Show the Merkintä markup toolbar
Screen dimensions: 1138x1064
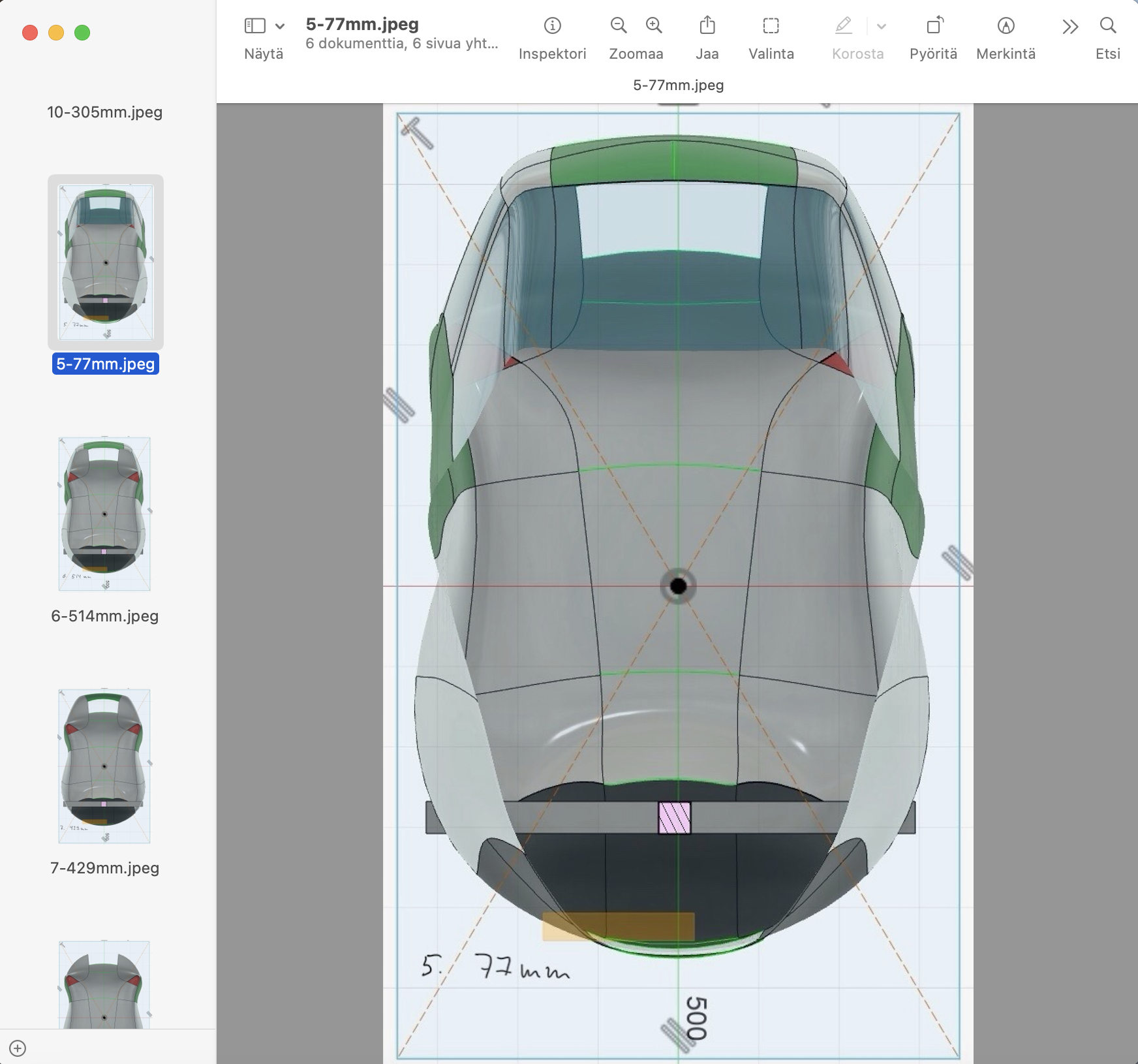click(x=1006, y=26)
